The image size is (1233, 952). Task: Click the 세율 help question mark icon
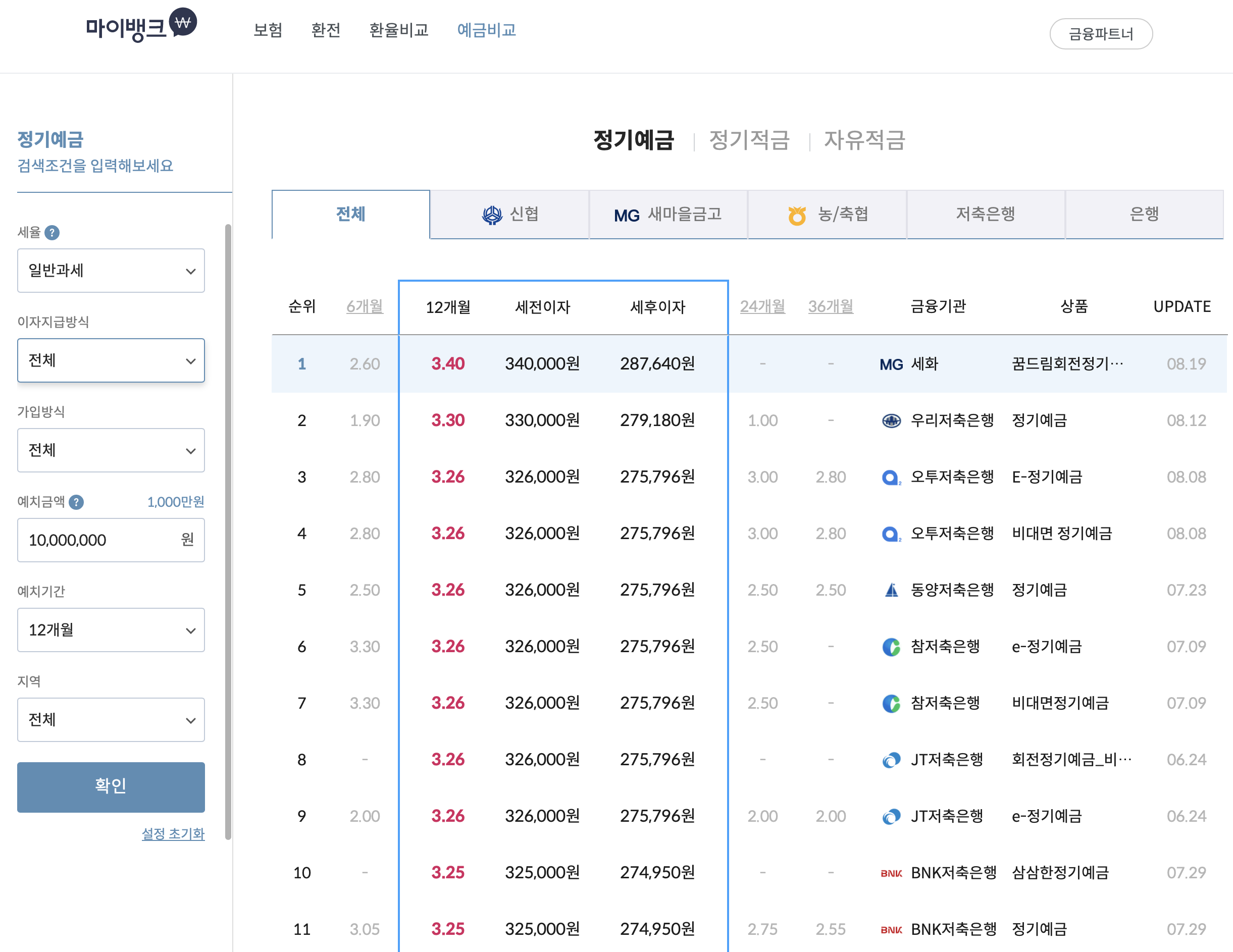coord(52,233)
